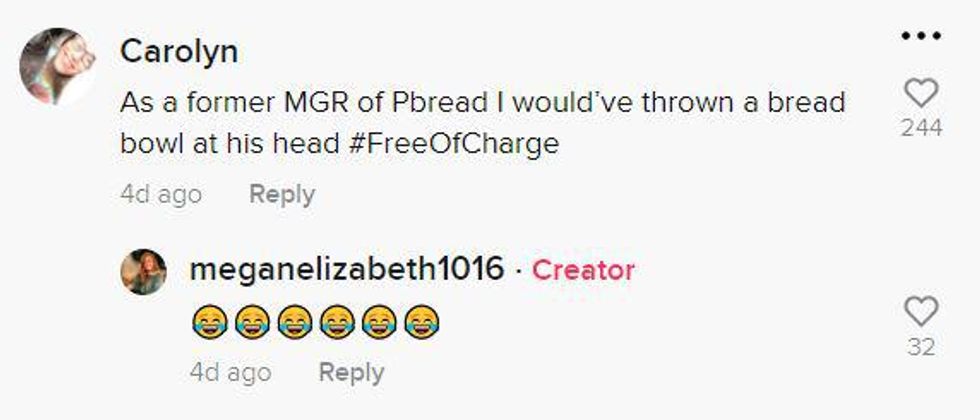Like Carolyn's comment with the heart icon

click(921, 93)
